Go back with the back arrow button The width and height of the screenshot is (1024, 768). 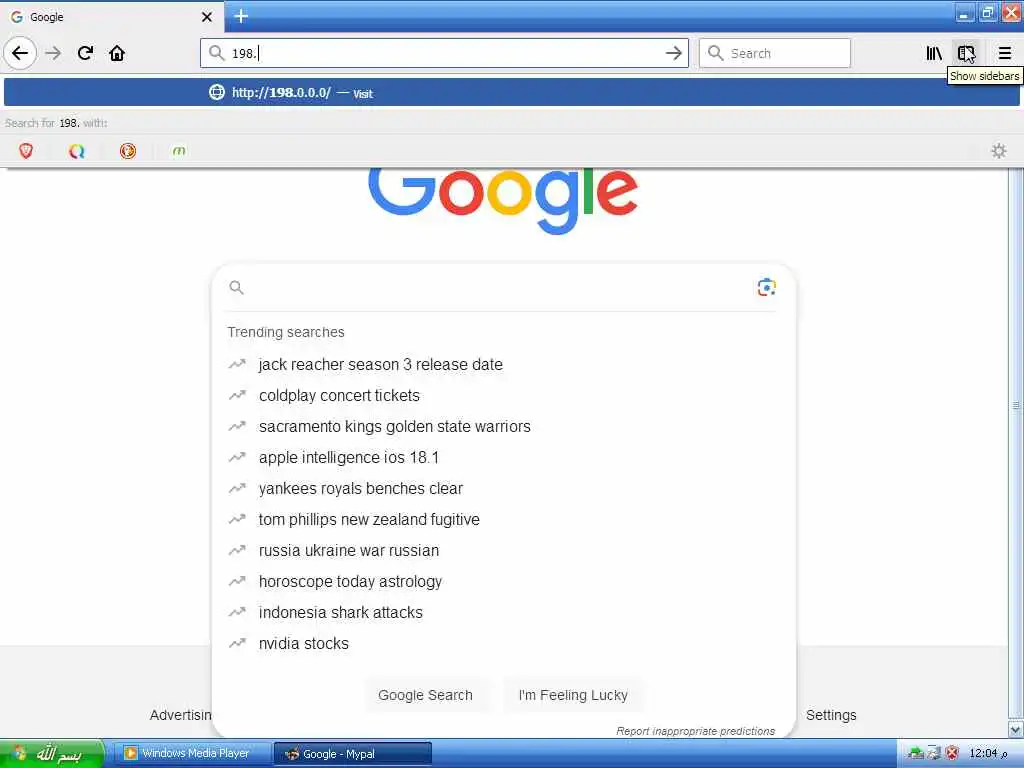(20, 53)
